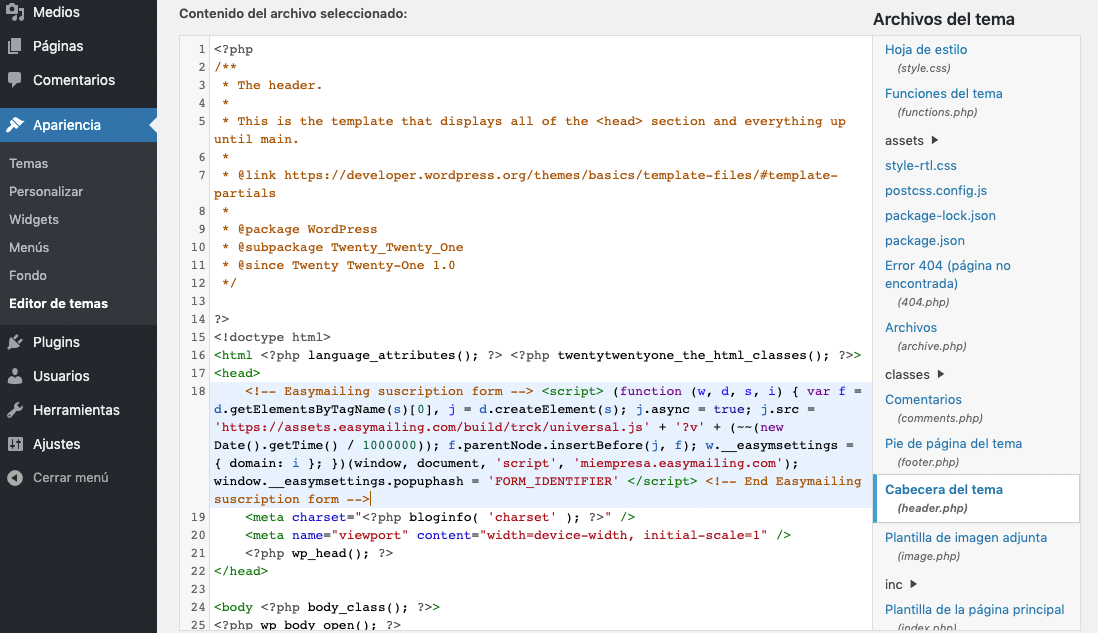Click the 'miempresa.easymailing.com' string in code
The image size is (1098, 633).
(678, 463)
